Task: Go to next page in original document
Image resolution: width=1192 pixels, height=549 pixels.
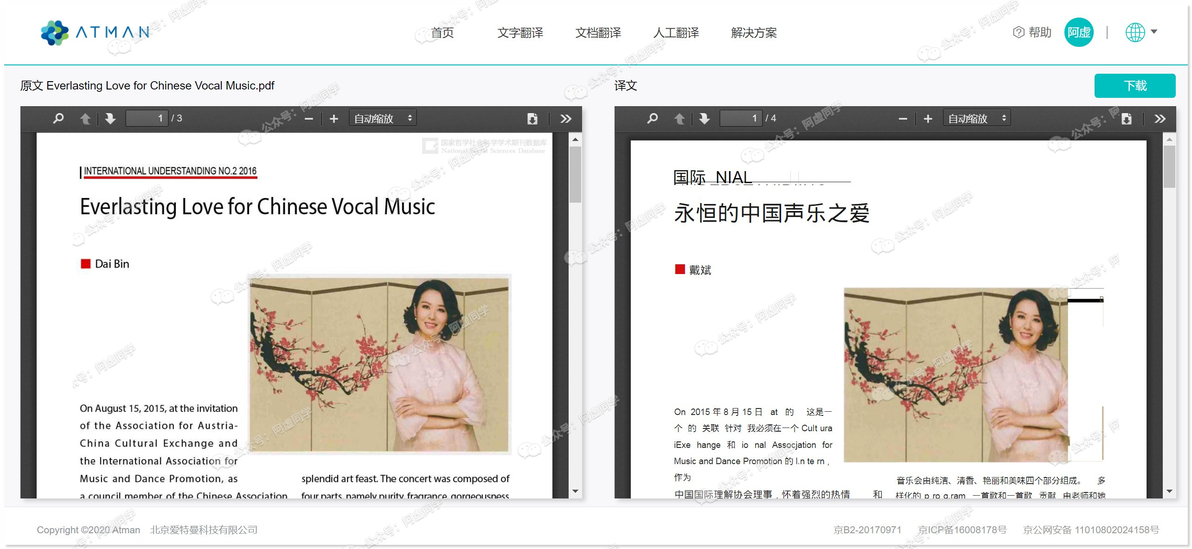Action: [110, 119]
